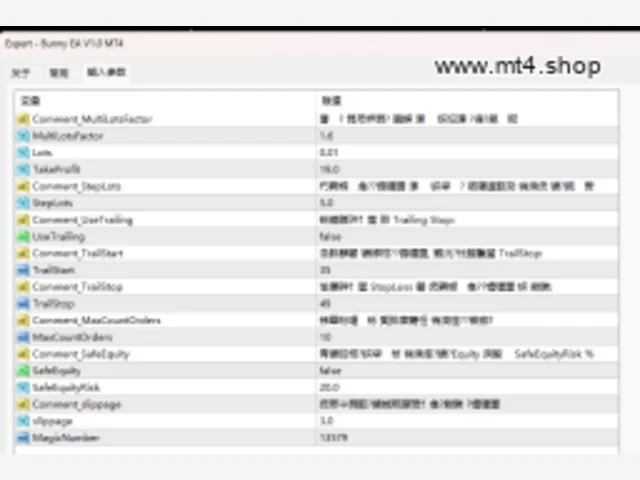Click the Comment_MaxCountOrders row icon
The height and width of the screenshot is (480, 640).
(23, 320)
